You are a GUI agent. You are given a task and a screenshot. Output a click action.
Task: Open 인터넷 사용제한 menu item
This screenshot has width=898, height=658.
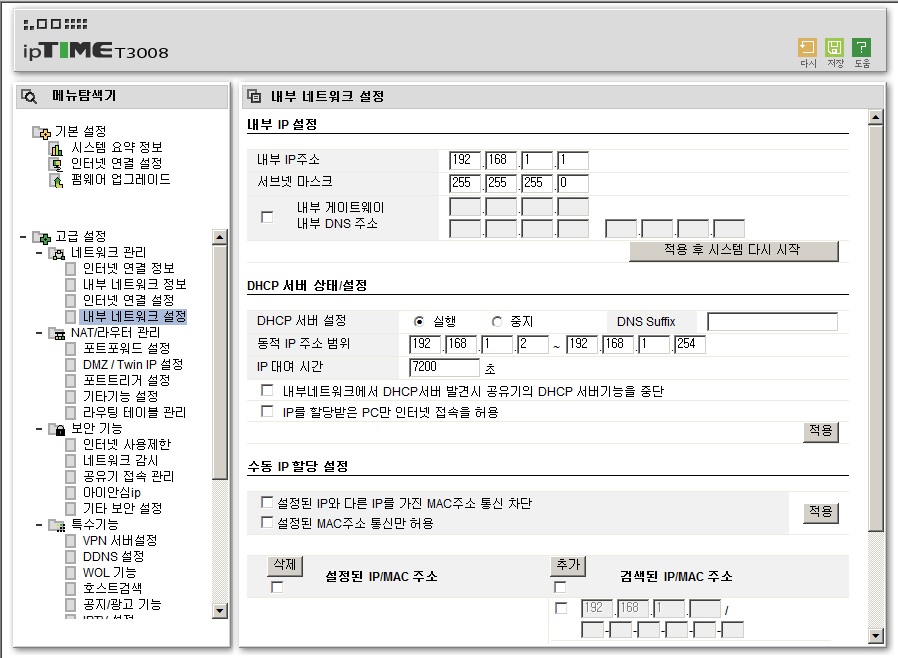pyautogui.click(x=127, y=444)
